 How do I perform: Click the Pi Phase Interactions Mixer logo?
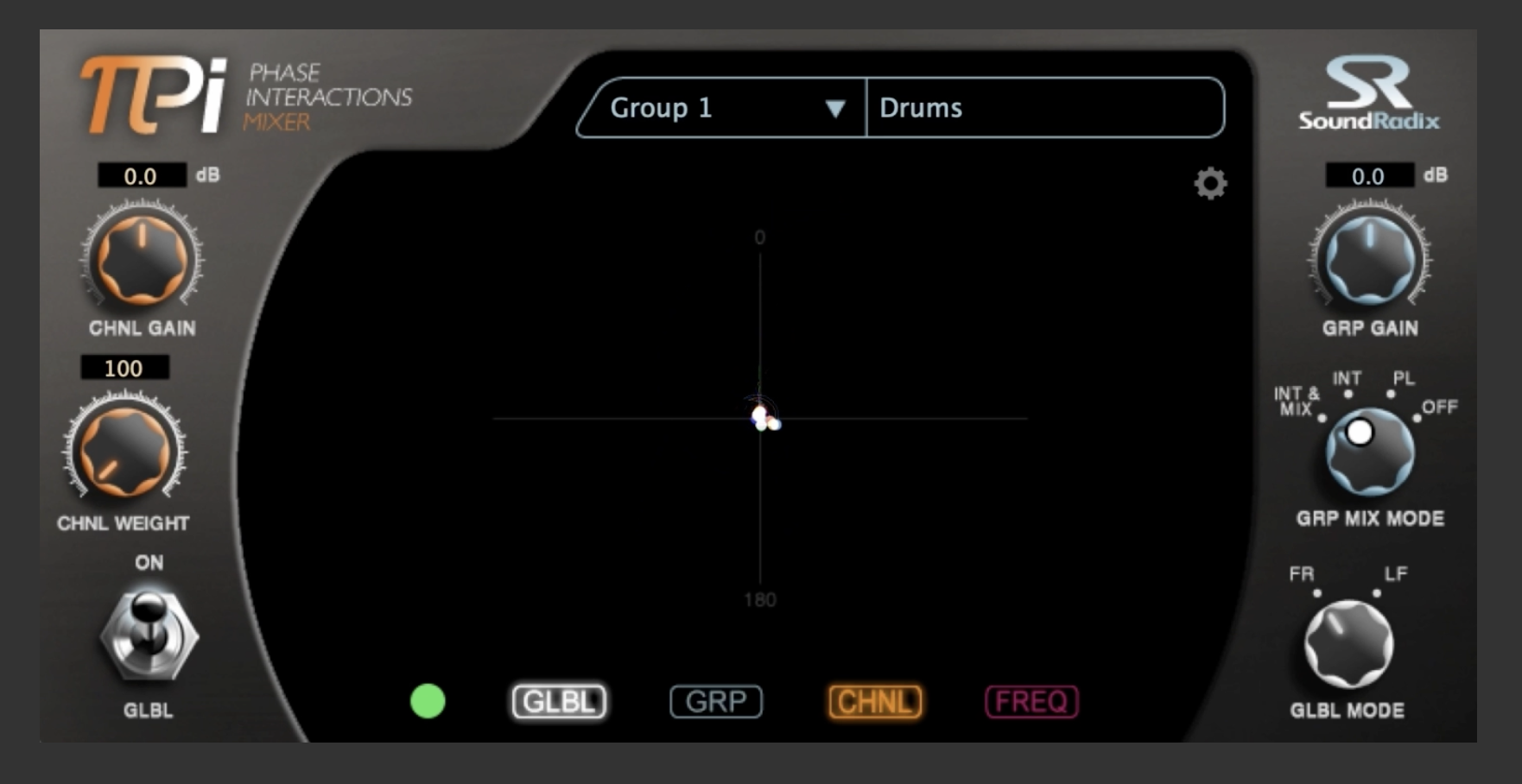click(246, 96)
